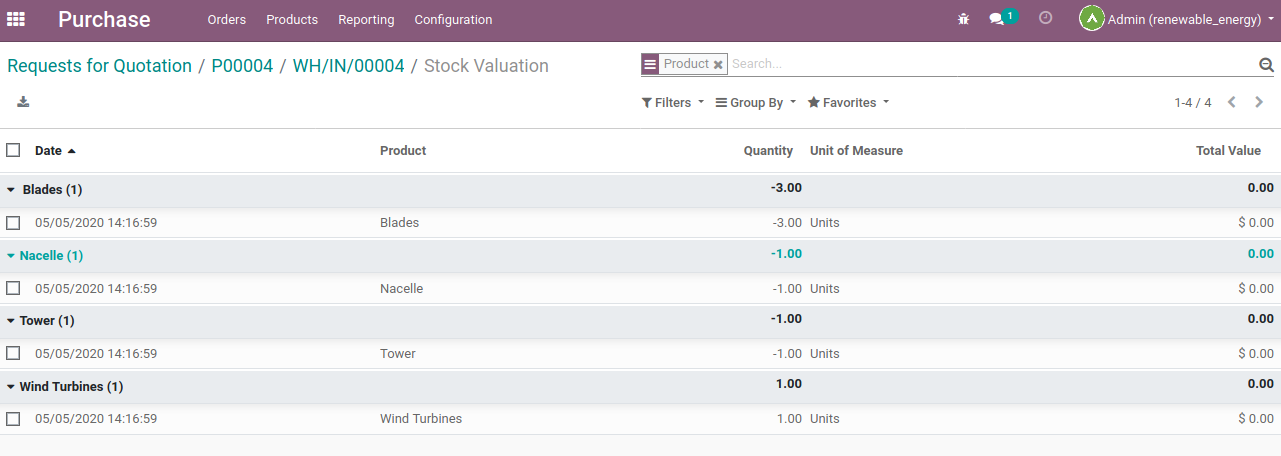Click the date in the Wind Turbines row
1281x456 pixels.
[96, 419]
